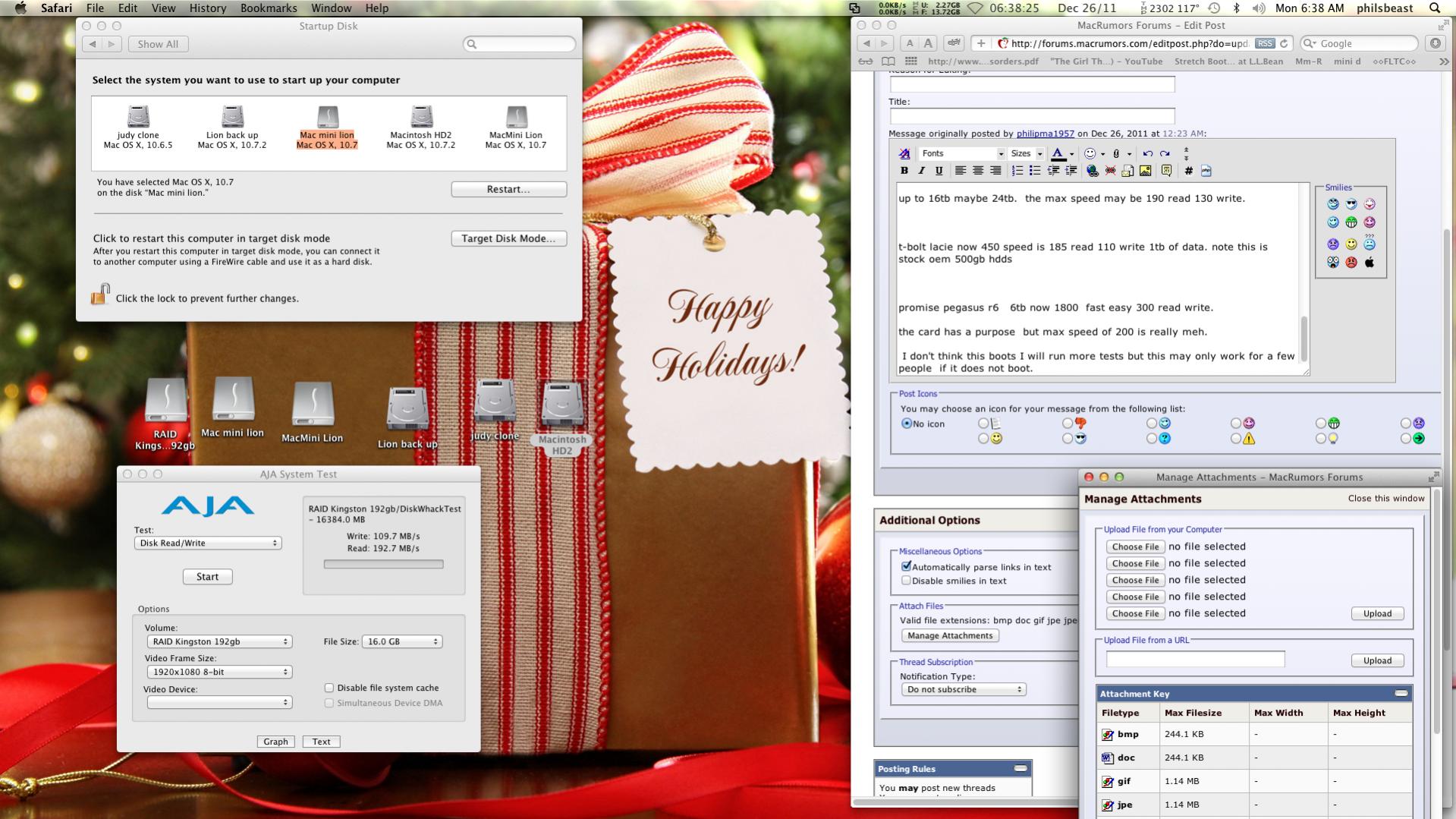Screen dimensions: 1456x819
Task: Open Volume dropdown in AJA System Test
Action: 219,641
